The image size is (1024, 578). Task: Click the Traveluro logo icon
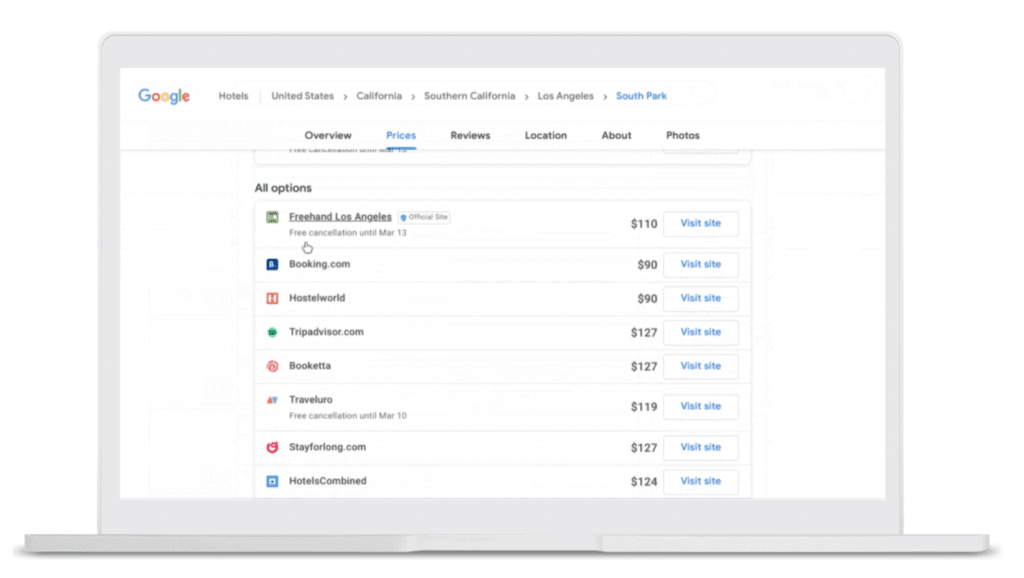click(272, 400)
